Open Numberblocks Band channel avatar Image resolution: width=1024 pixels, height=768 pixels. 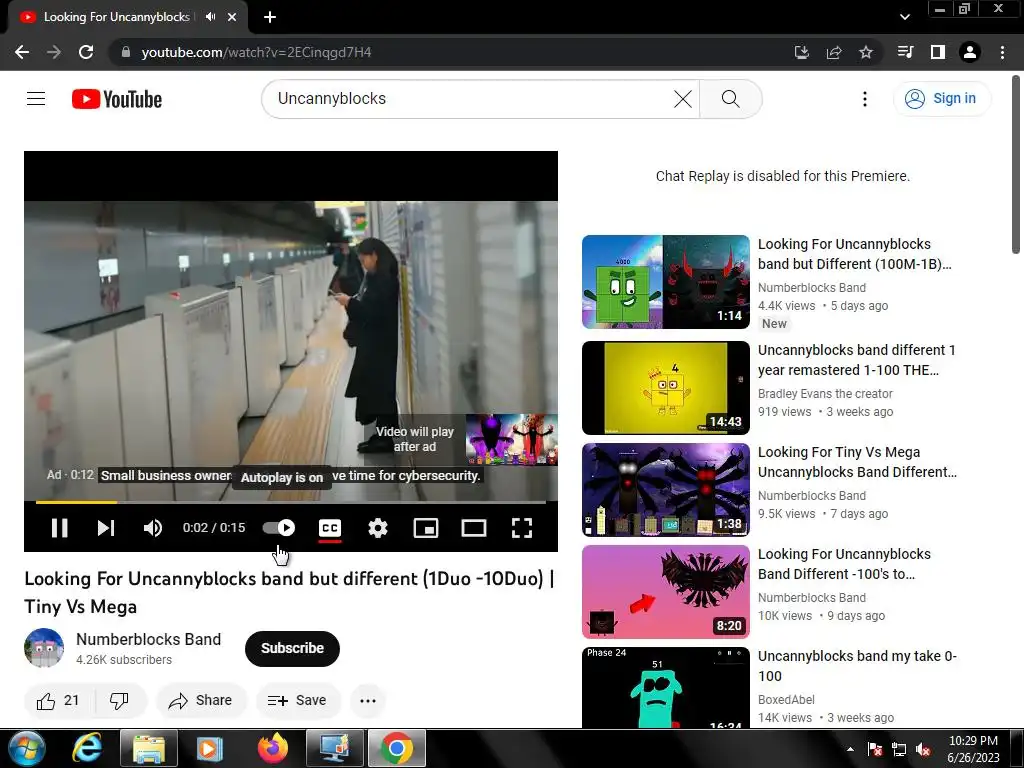(x=44, y=648)
